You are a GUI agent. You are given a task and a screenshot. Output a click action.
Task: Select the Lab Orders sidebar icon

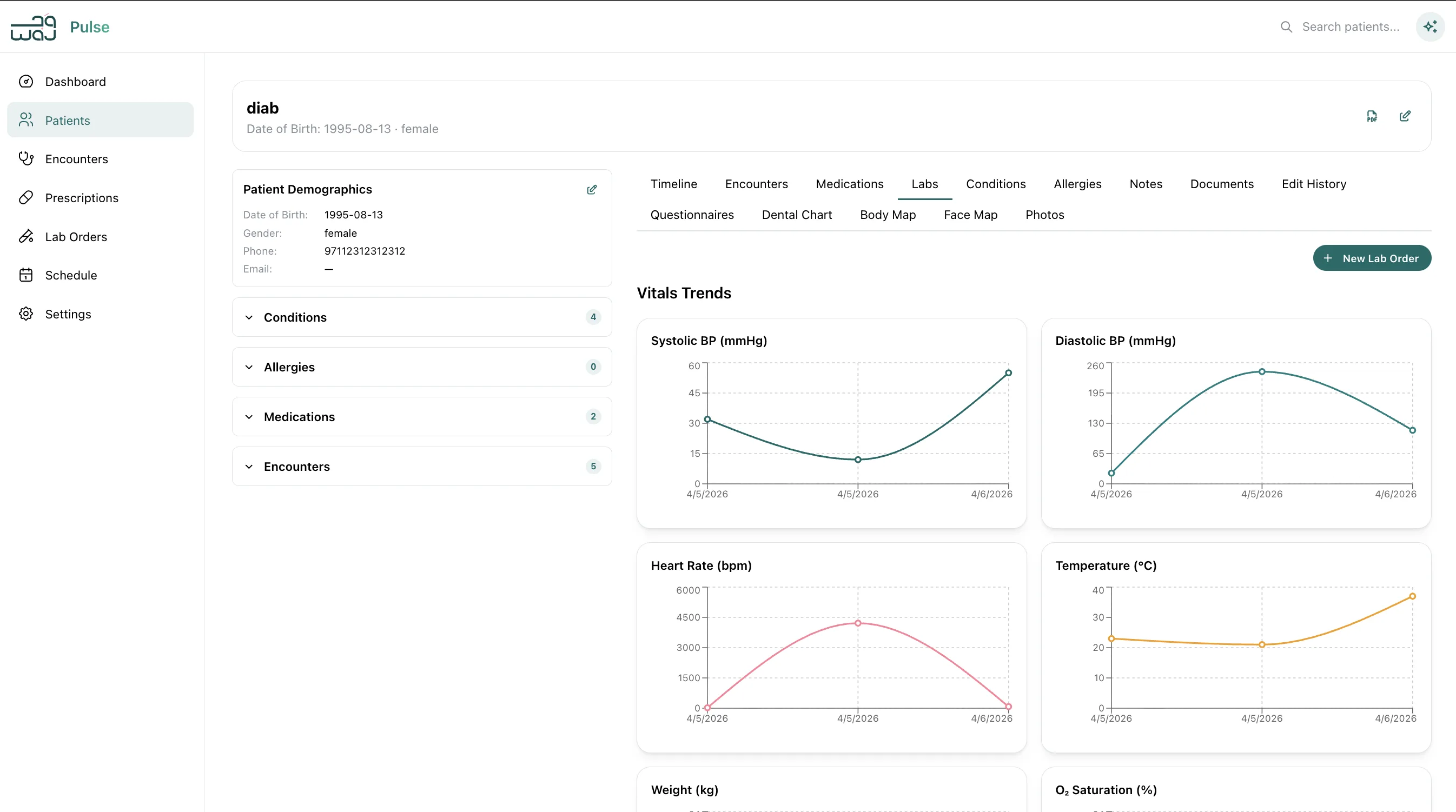click(x=26, y=236)
